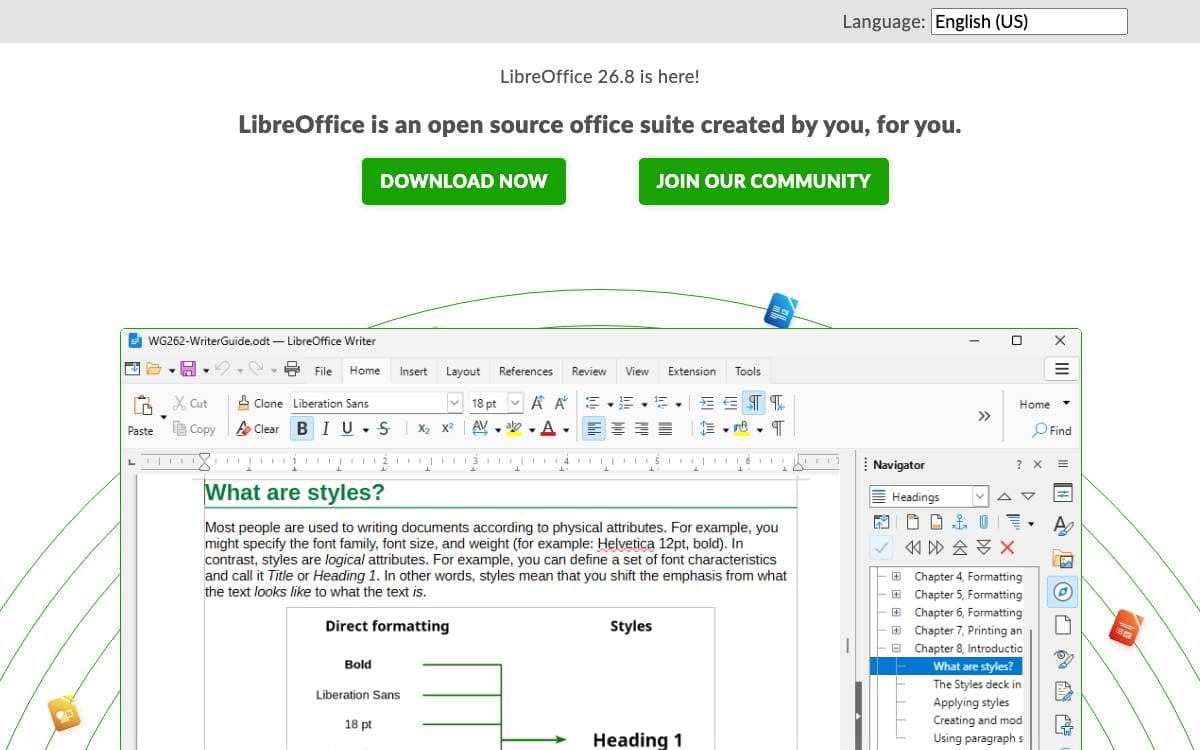
Task: Click the Redo arrow icon
Action: tap(257, 370)
